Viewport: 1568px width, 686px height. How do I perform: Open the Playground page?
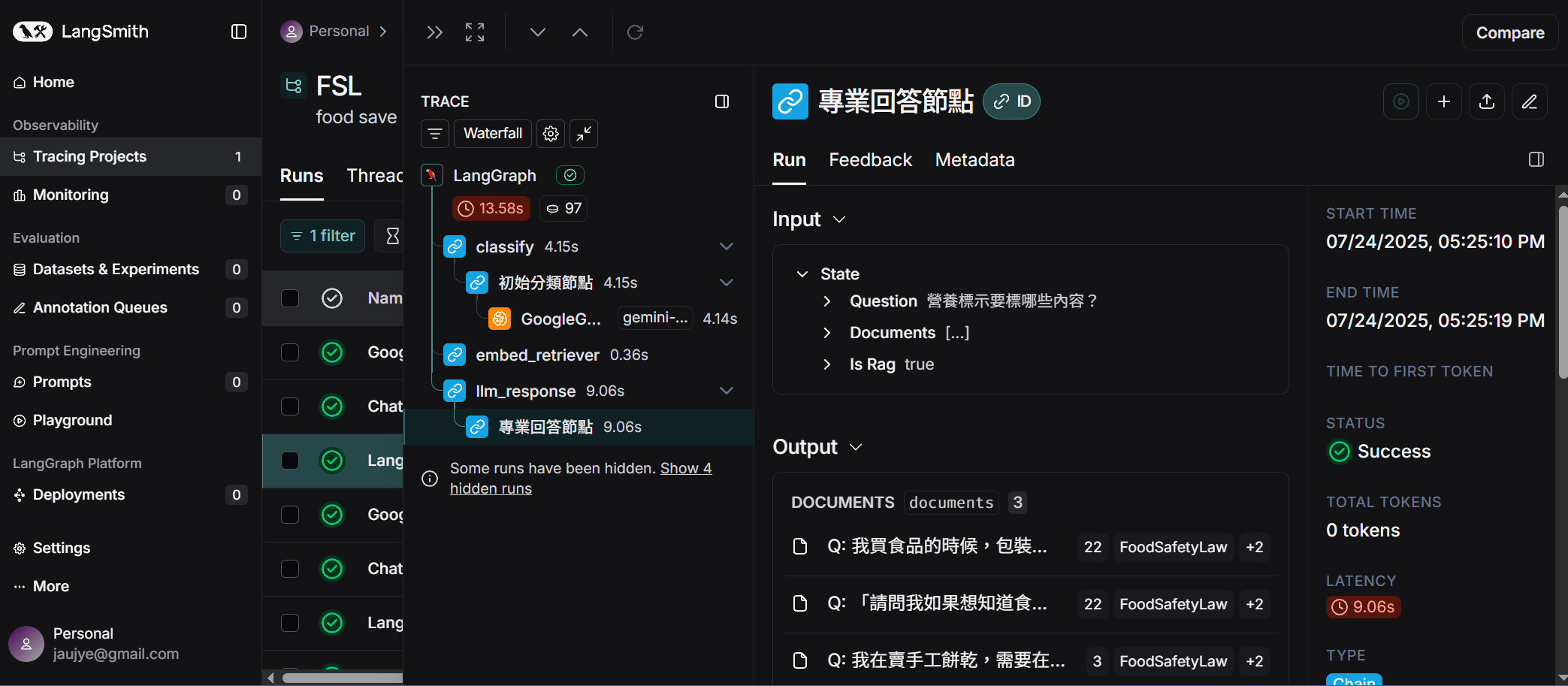[131, 420]
